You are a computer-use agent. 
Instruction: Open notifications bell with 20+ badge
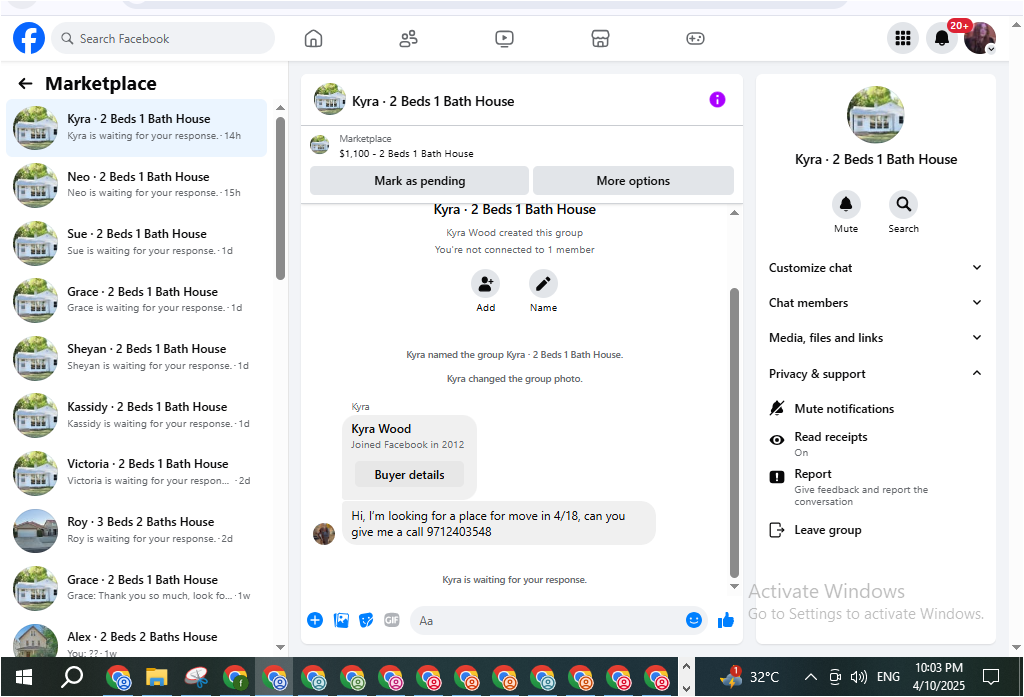(x=942, y=39)
